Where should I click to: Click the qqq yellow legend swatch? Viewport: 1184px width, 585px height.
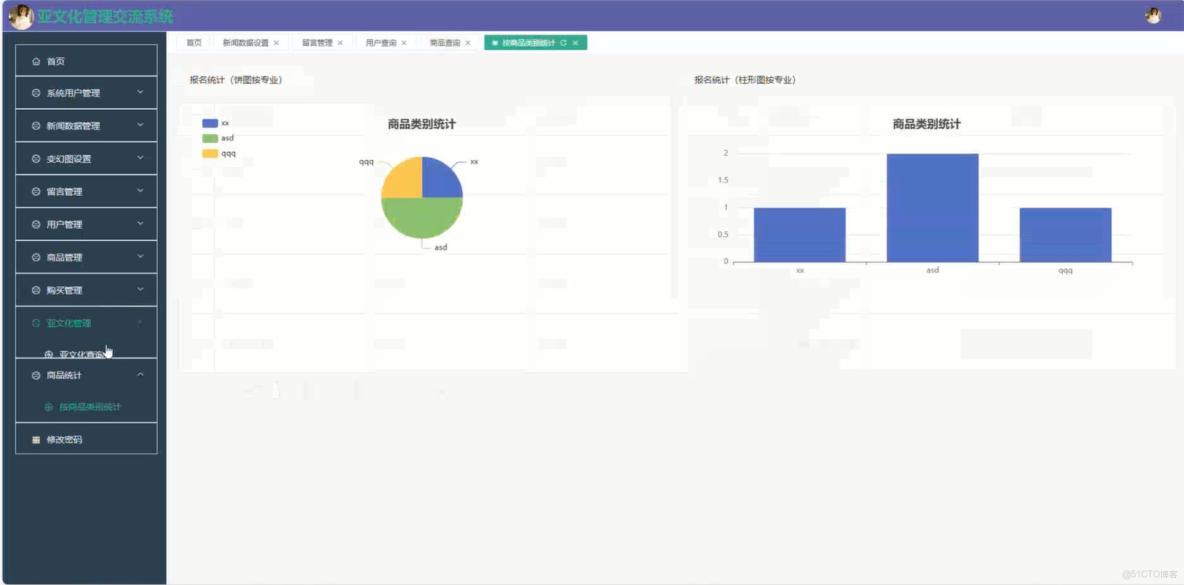click(x=209, y=155)
